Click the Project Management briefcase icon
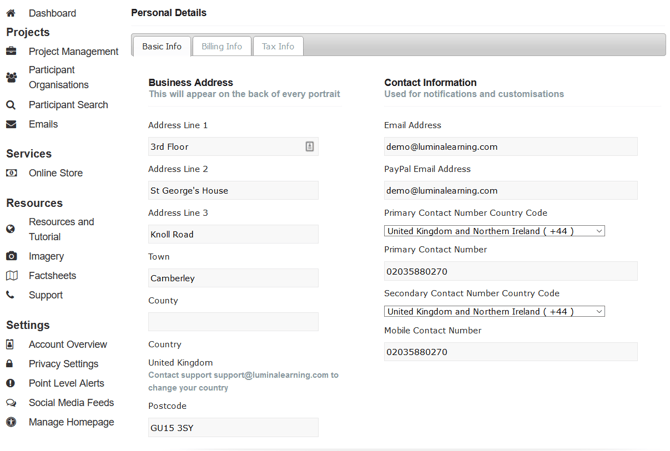This screenshot has height=451, width=670. [11, 51]
